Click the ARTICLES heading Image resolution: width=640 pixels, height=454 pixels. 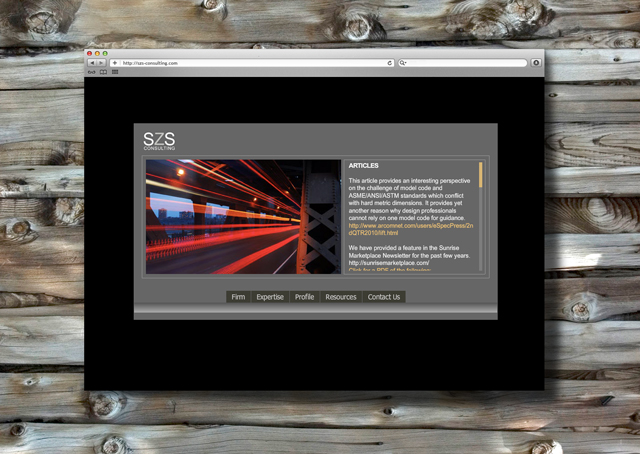363,165
